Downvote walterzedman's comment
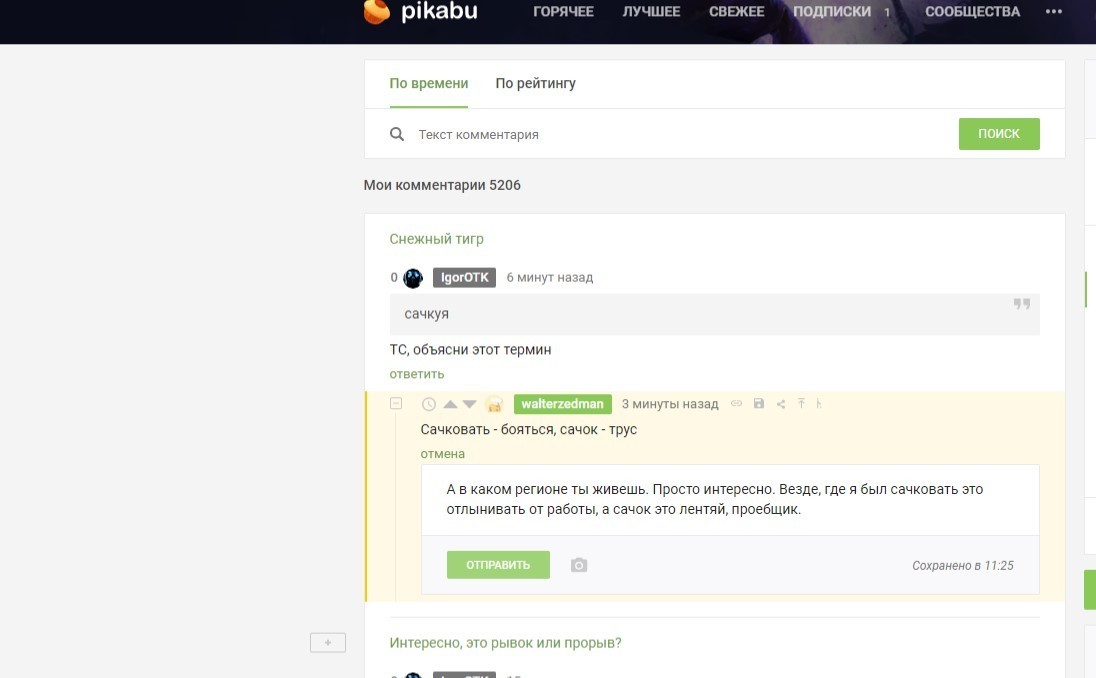 [x=470, y=404]
